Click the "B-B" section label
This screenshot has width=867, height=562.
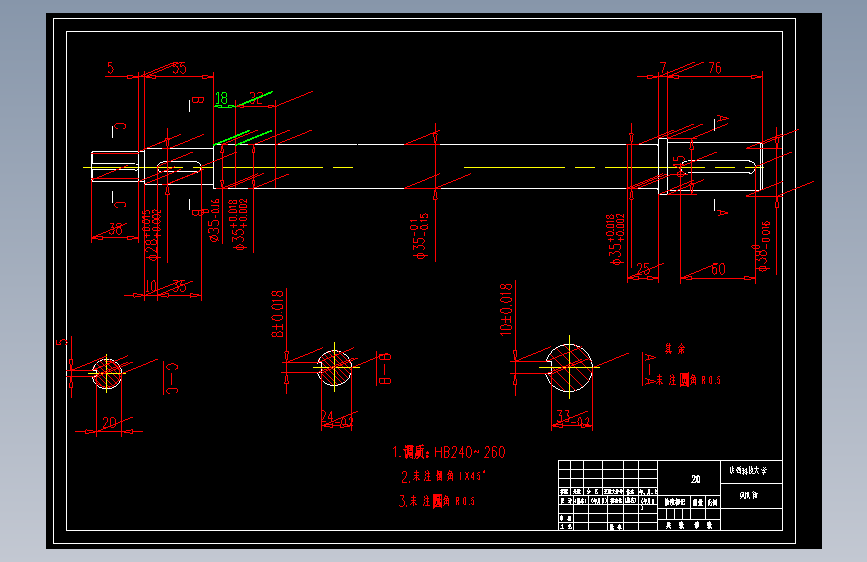coord(385,368)
